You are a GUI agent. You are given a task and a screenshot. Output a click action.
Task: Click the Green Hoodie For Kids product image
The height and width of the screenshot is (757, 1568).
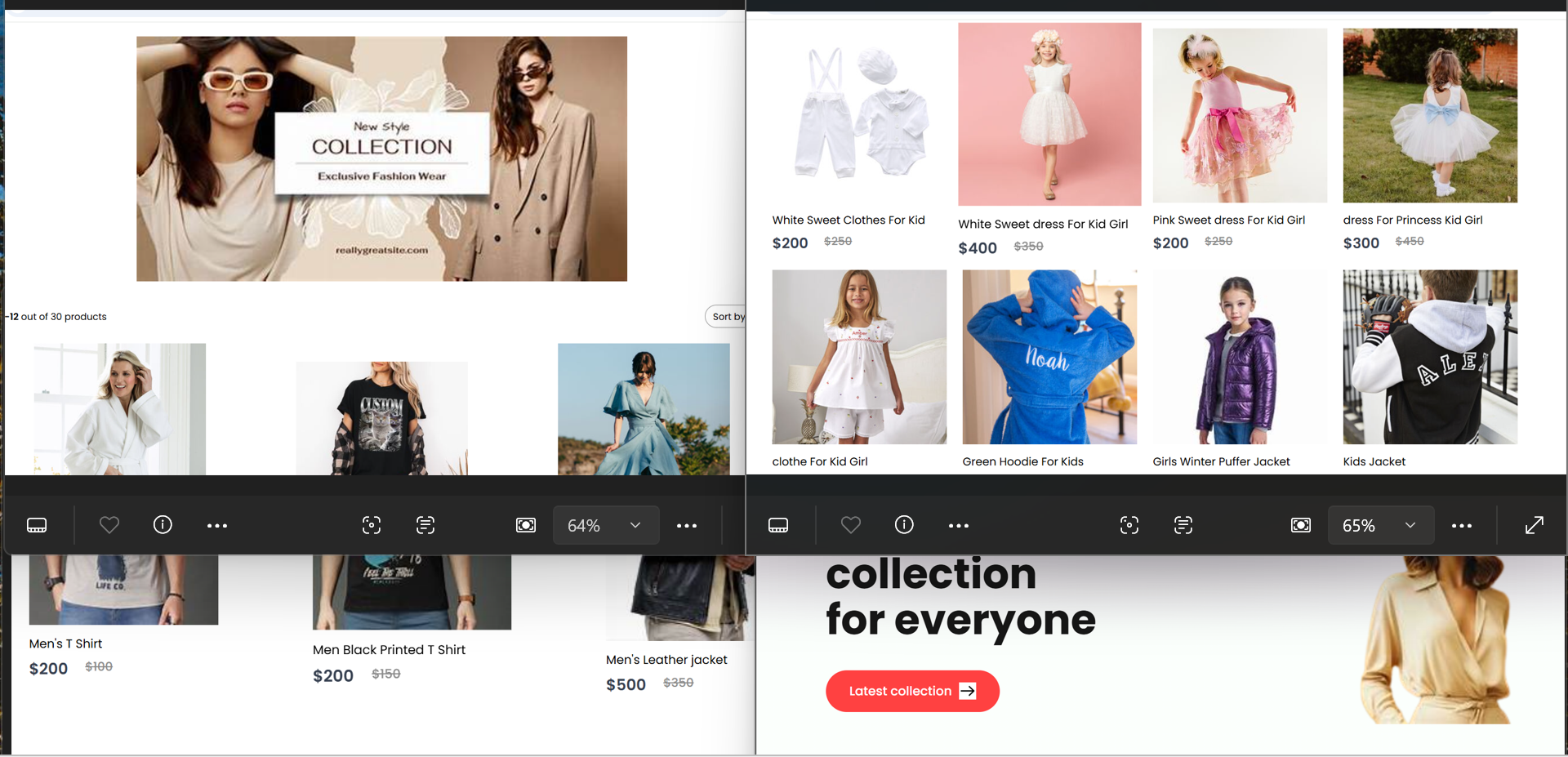[1049, 358]
